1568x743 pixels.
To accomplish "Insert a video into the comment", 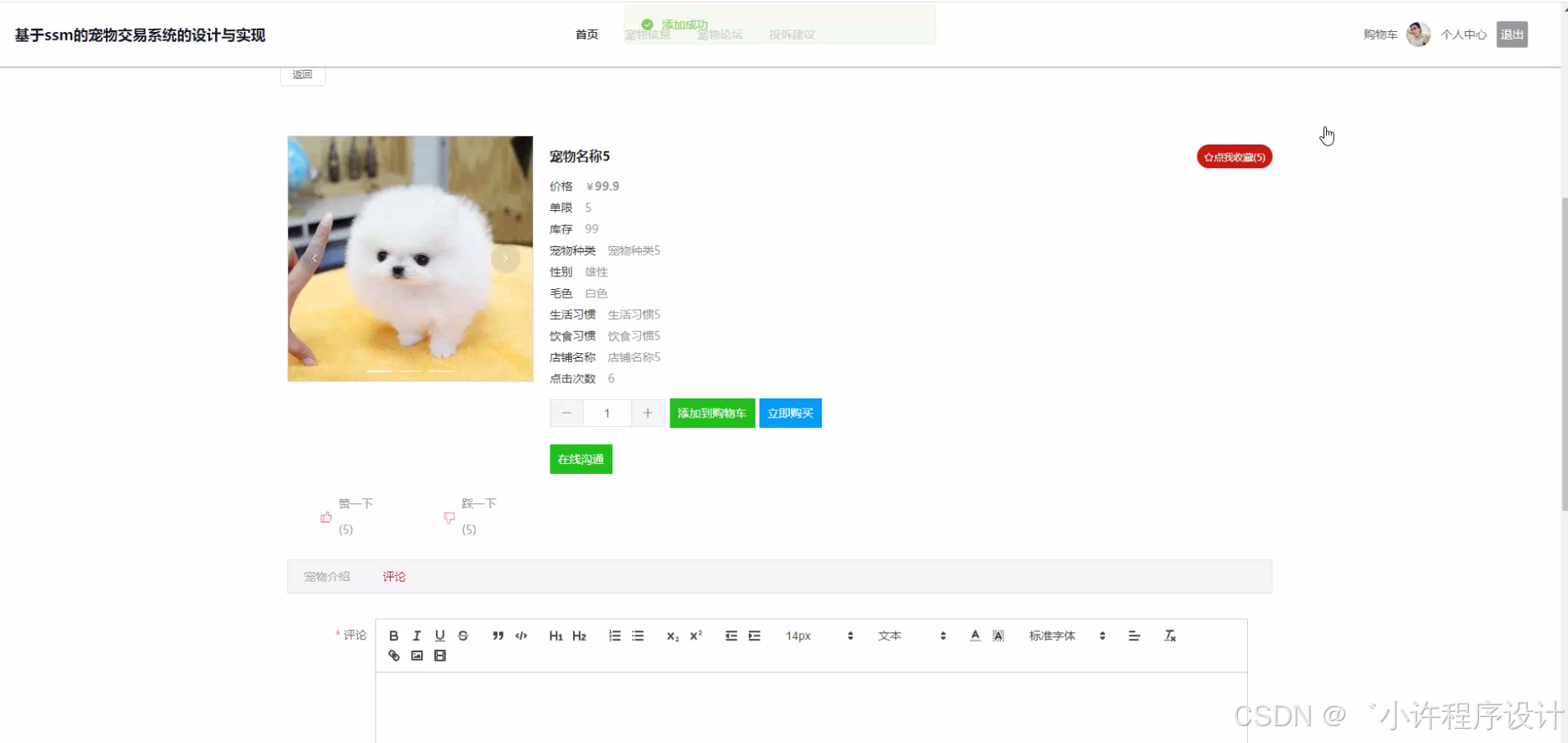I will (x=439, y=656).
